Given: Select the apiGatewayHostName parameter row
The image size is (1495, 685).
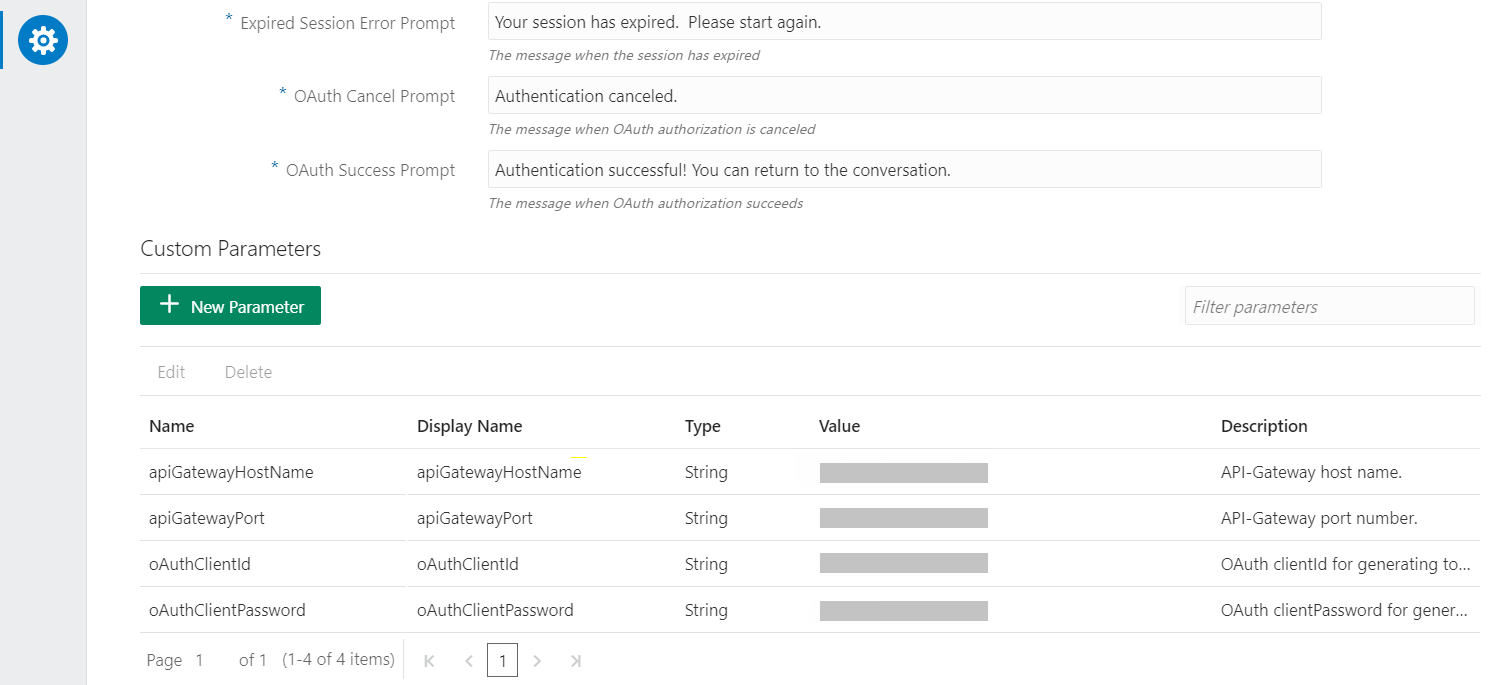Looking at the screenshot, I should [x=231, y=472].
